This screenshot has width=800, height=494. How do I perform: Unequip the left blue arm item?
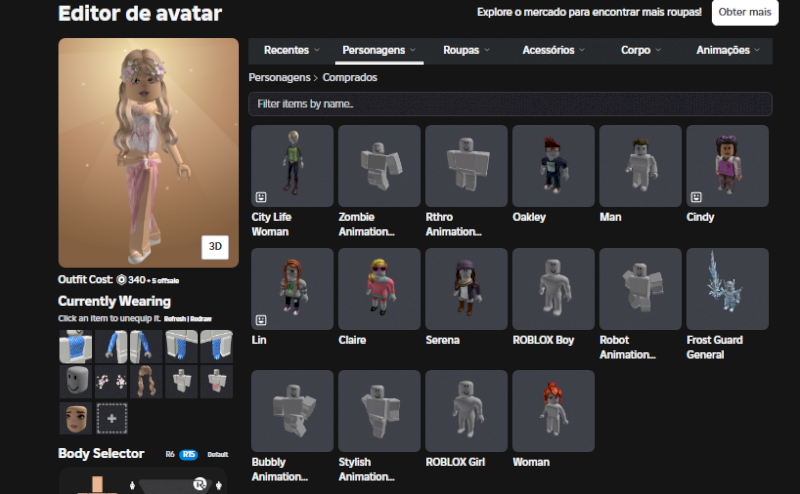coord(111,347)
